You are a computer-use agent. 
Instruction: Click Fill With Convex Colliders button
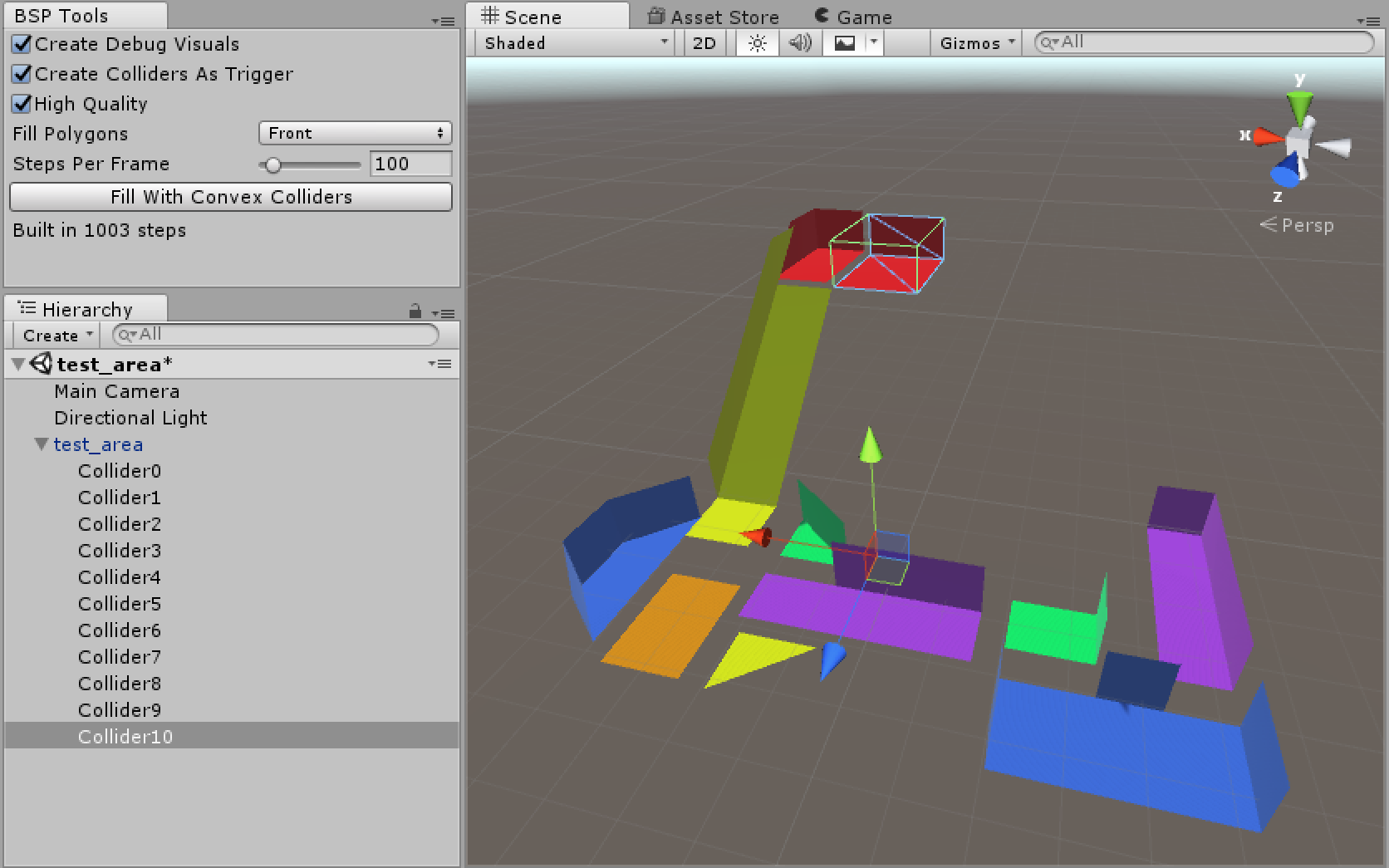tap(231, 197)
